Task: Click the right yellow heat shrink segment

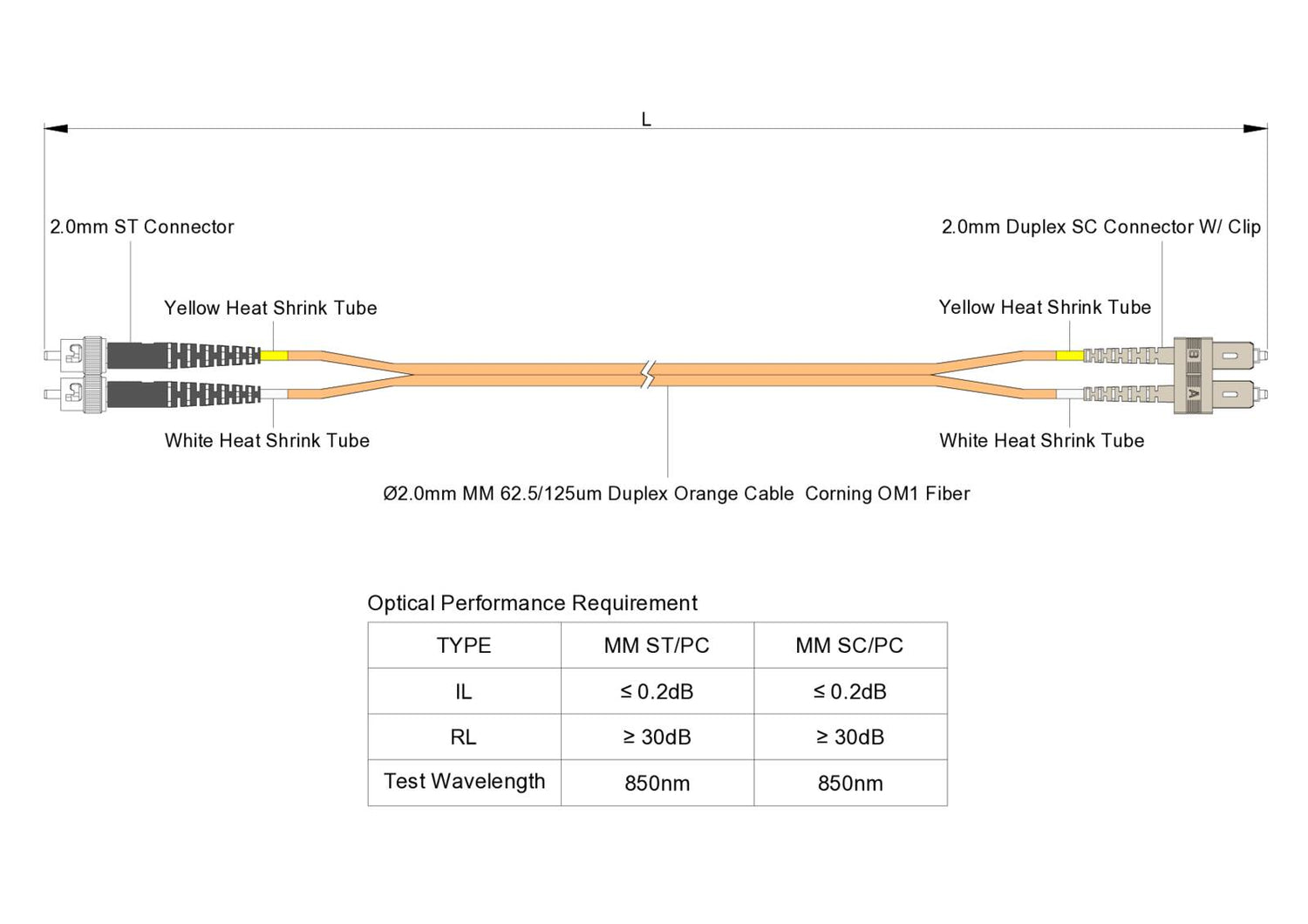Action: pos(1069,356)
